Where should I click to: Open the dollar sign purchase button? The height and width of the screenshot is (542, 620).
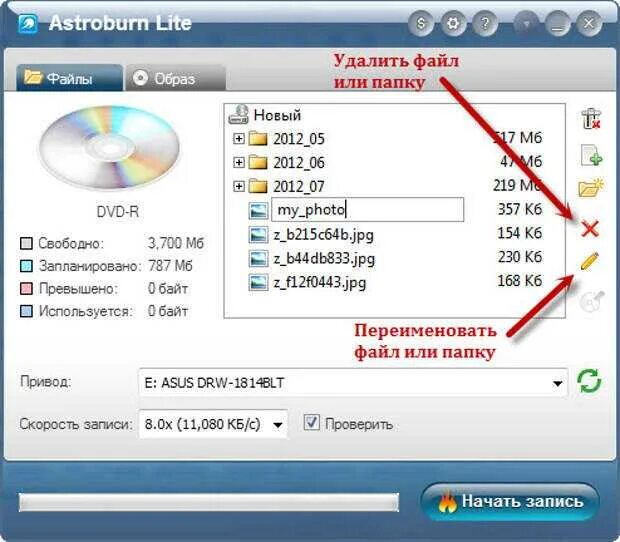click(x=421, y=23)
